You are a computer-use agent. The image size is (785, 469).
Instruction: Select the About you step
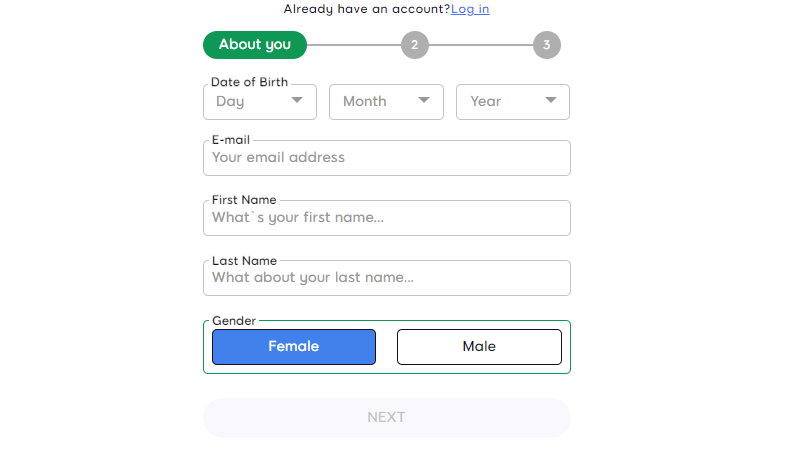(x=255, y=45)
